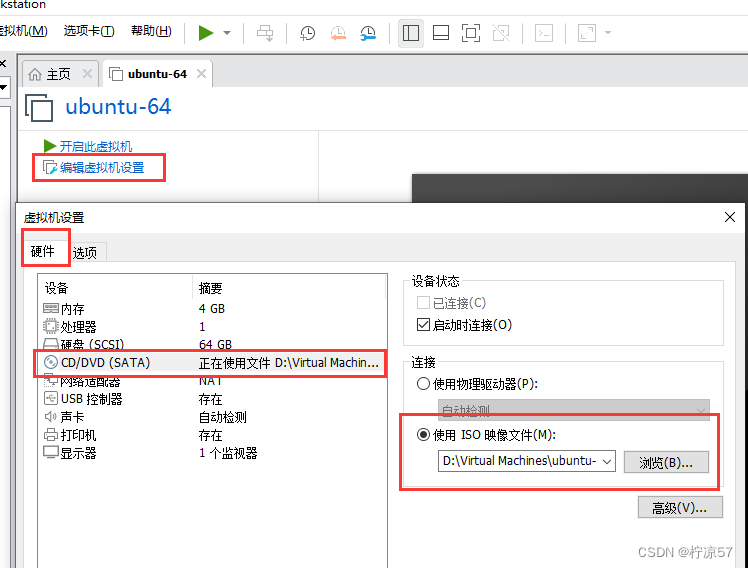Click the memory chip icon for 内存

[51, 308]
